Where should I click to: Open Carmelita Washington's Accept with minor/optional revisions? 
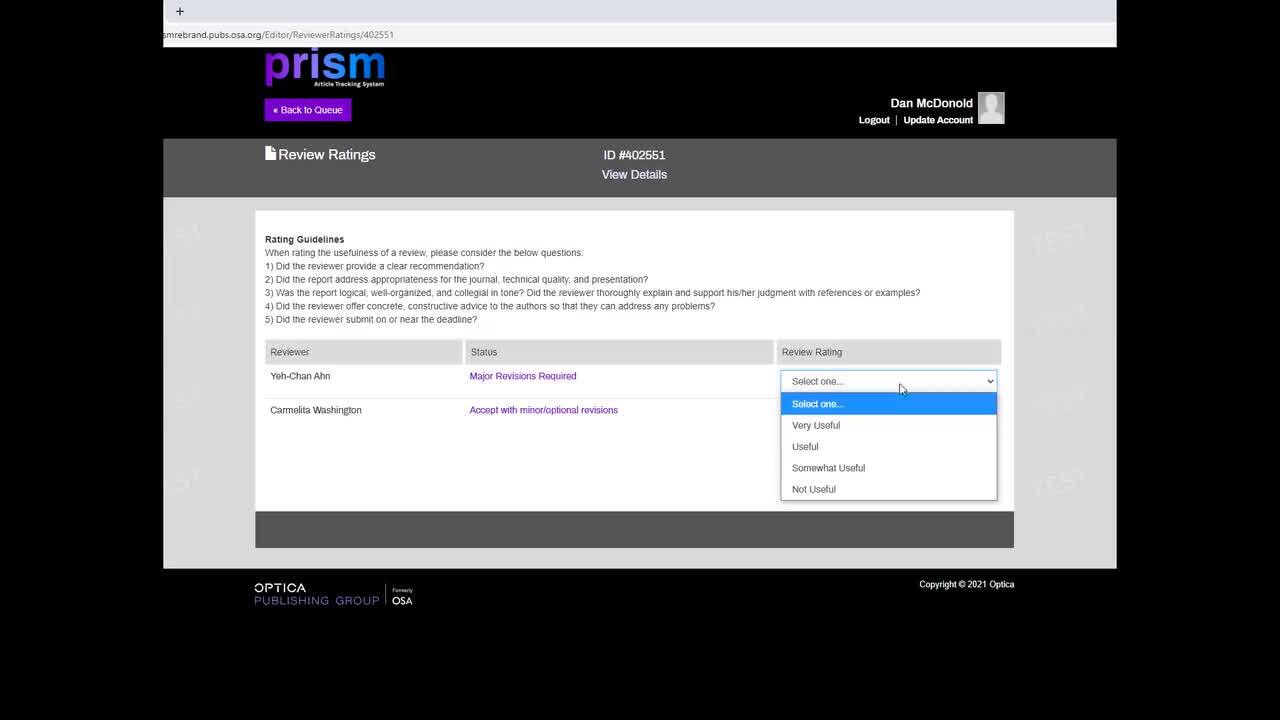(544, 410)
